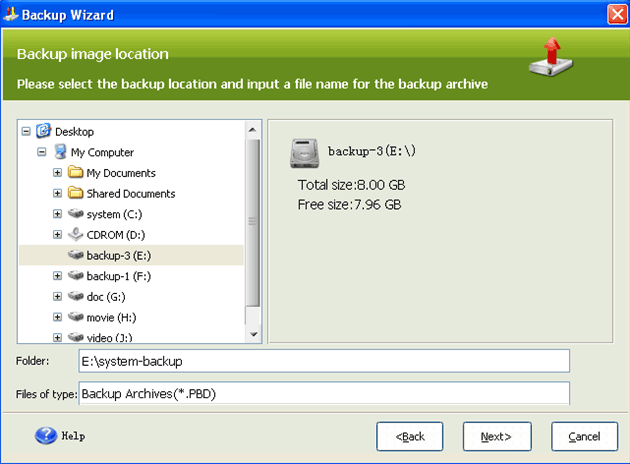Expand the movie (H:) node

pos(57,317)
